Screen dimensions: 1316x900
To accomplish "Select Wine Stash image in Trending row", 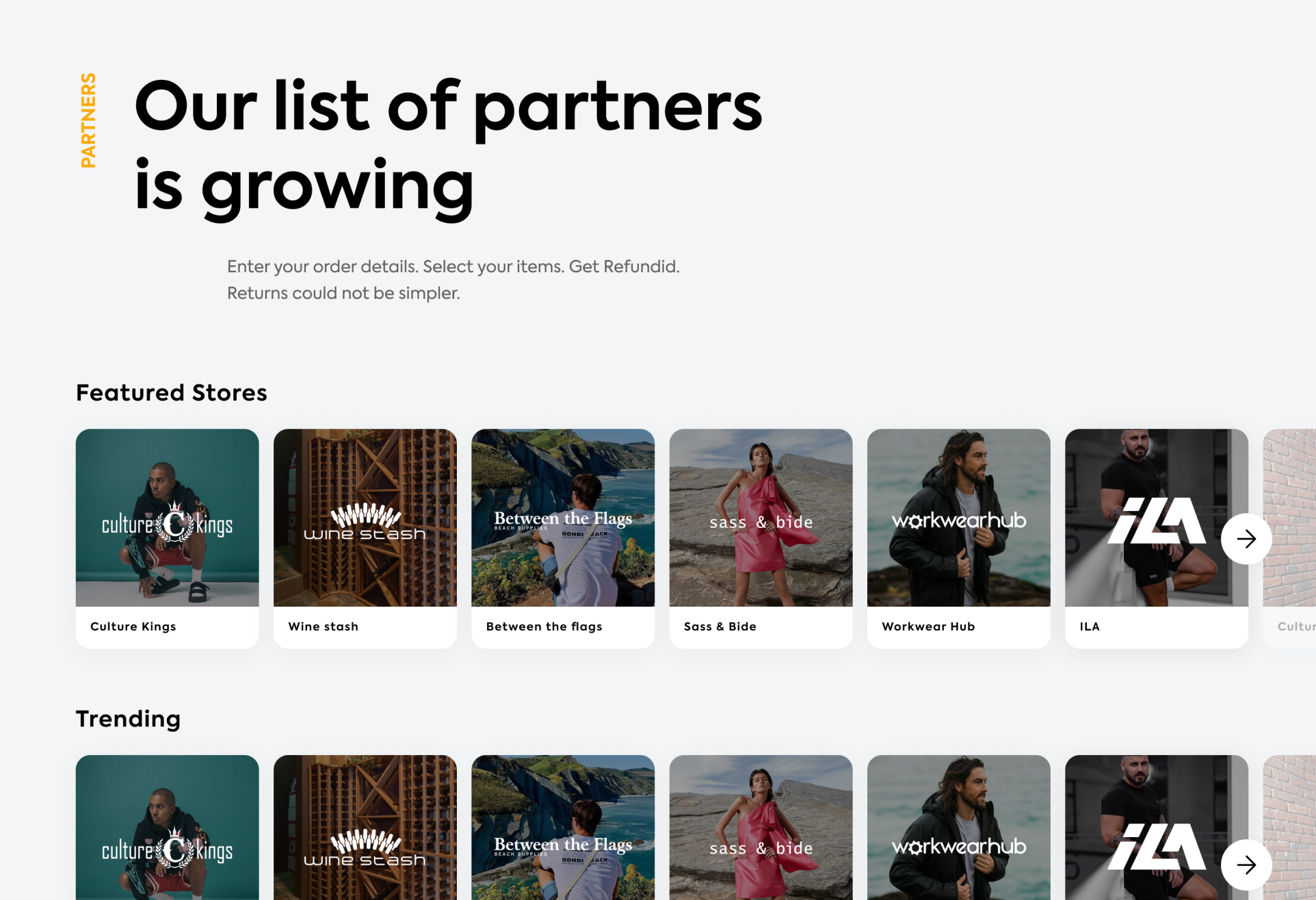I will pos(365,828).
